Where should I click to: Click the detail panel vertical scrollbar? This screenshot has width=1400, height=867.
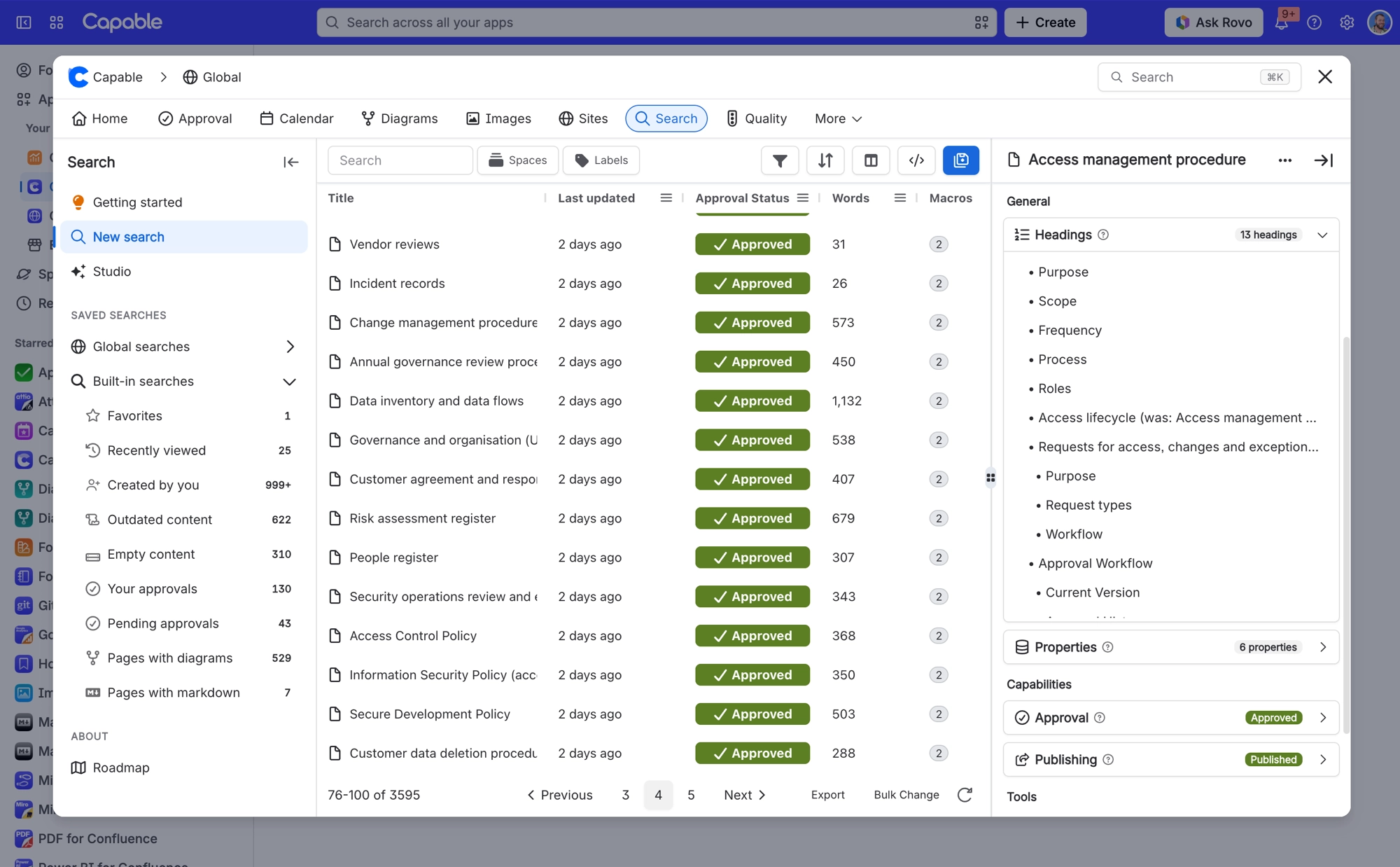[x=1345, y=535]
